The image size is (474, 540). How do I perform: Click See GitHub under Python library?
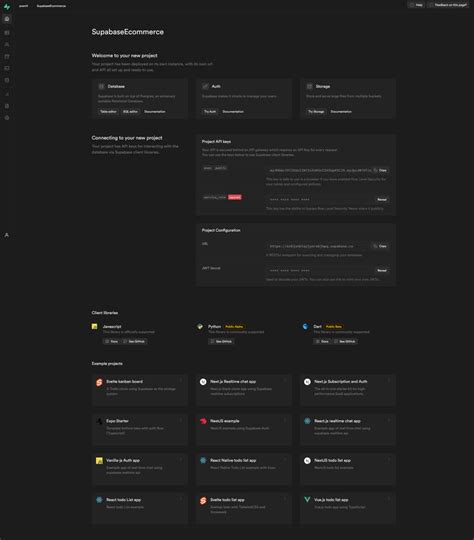(221, 341)
